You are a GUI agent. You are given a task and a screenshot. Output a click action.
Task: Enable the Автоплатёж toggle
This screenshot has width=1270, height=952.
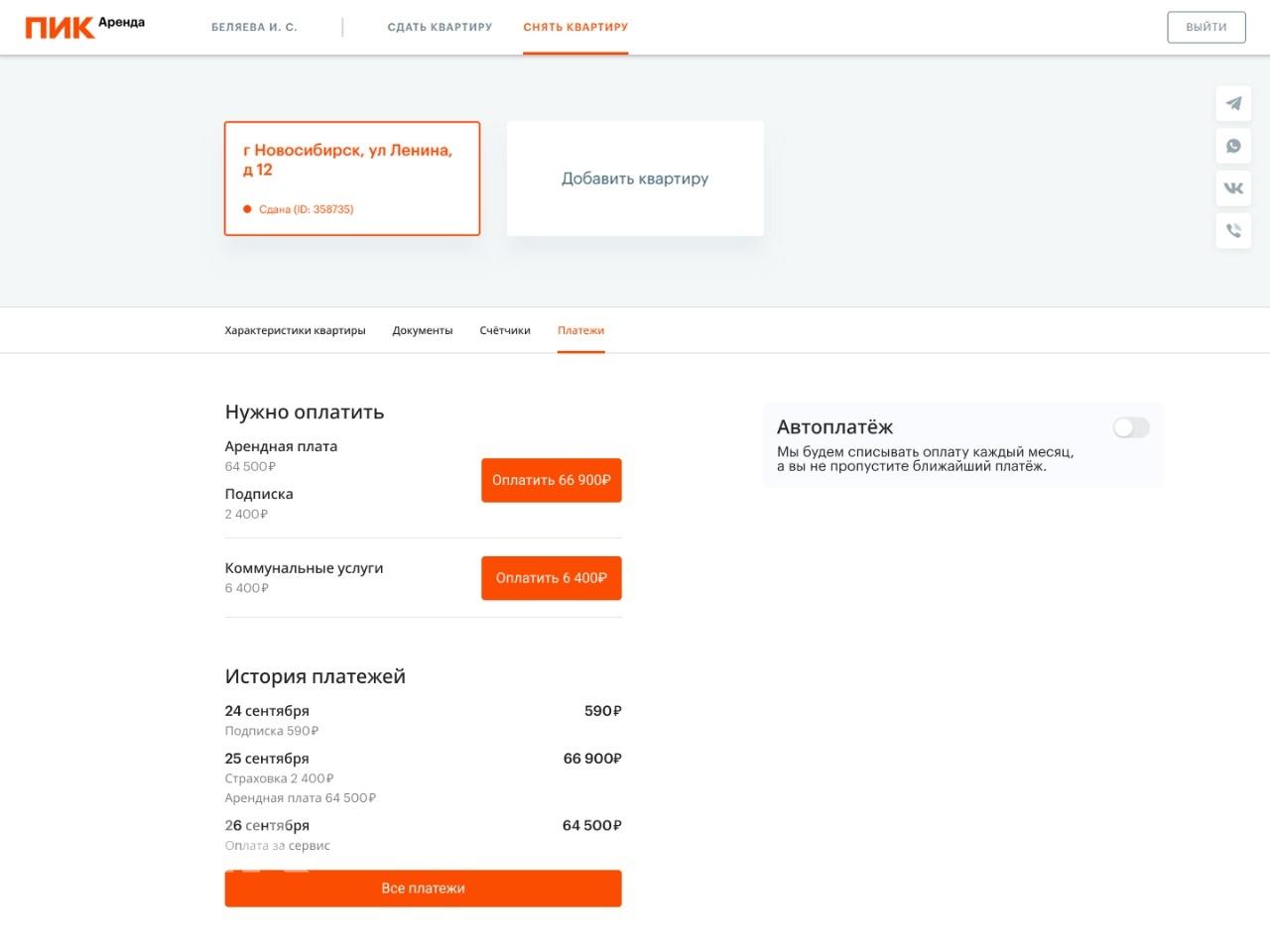tap(1130, 427)
